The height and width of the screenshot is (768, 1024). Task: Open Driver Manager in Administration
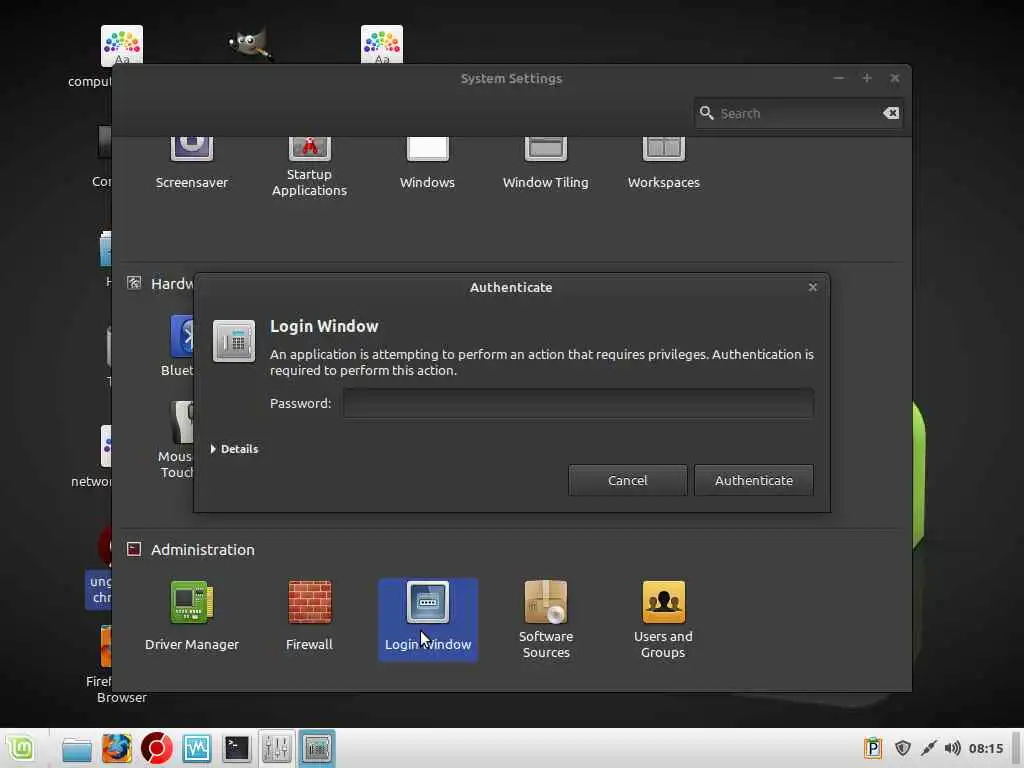(192, 616)
